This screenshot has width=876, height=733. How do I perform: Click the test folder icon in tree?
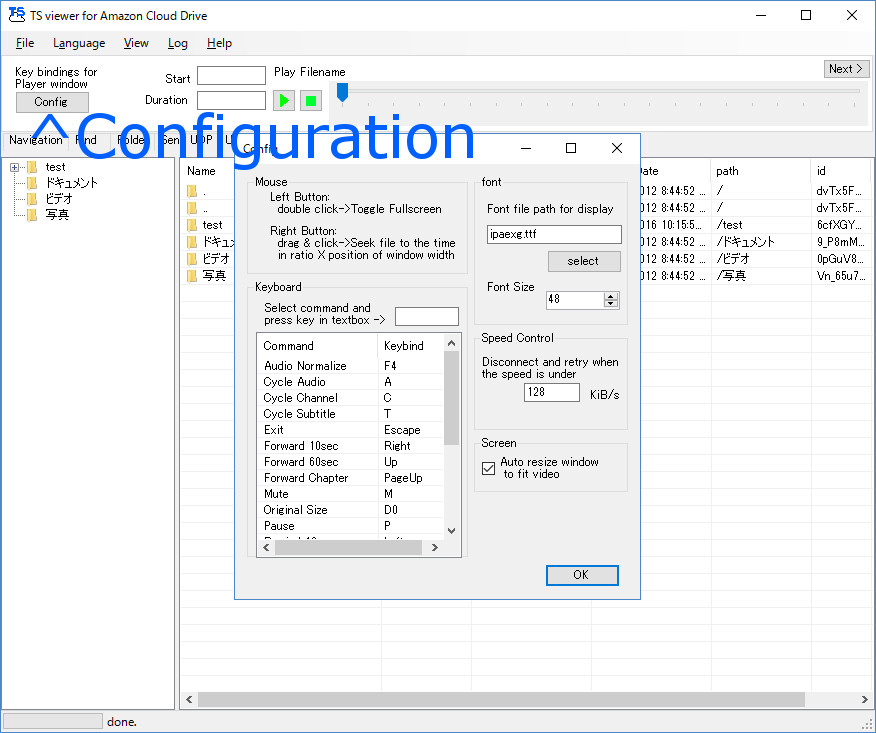pyautogui.click(x=32, y=167)
